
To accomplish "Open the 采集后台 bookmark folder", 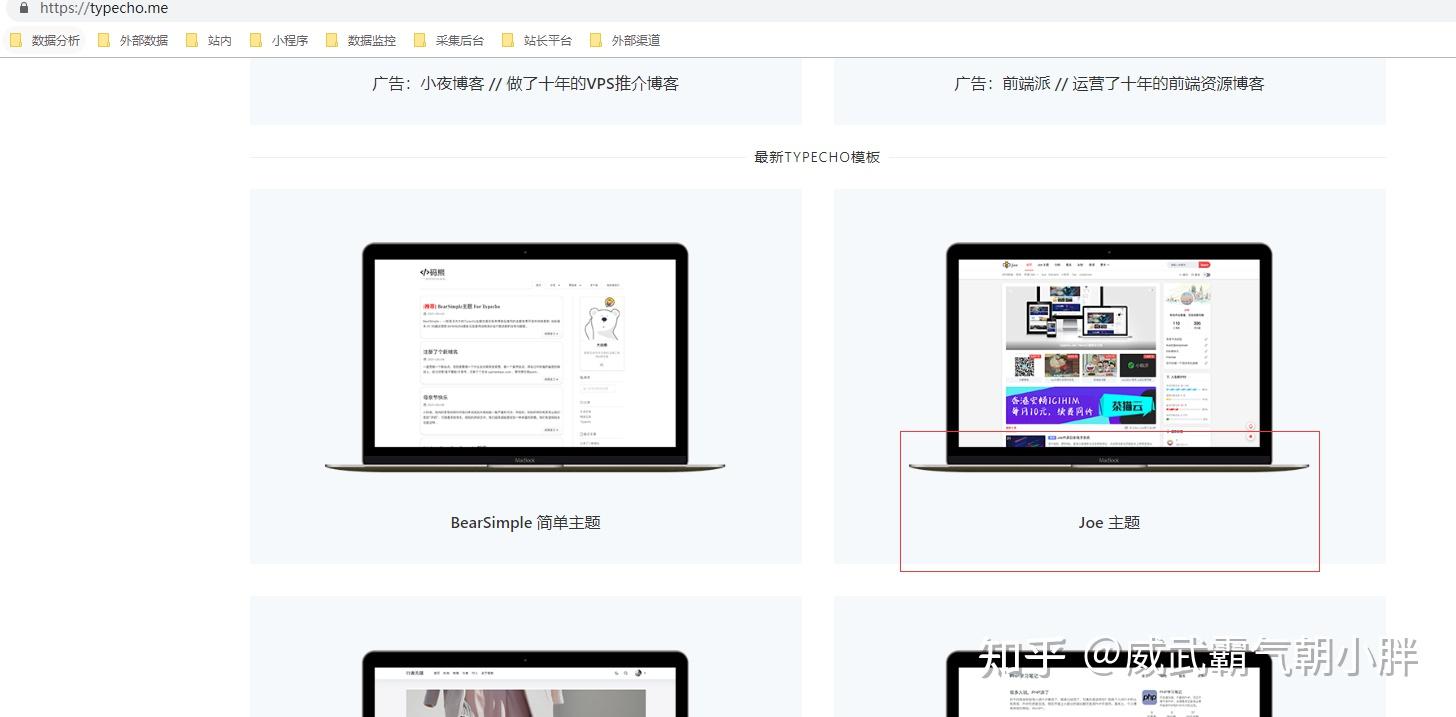I will pyautogui.click(x=449, y=40).
